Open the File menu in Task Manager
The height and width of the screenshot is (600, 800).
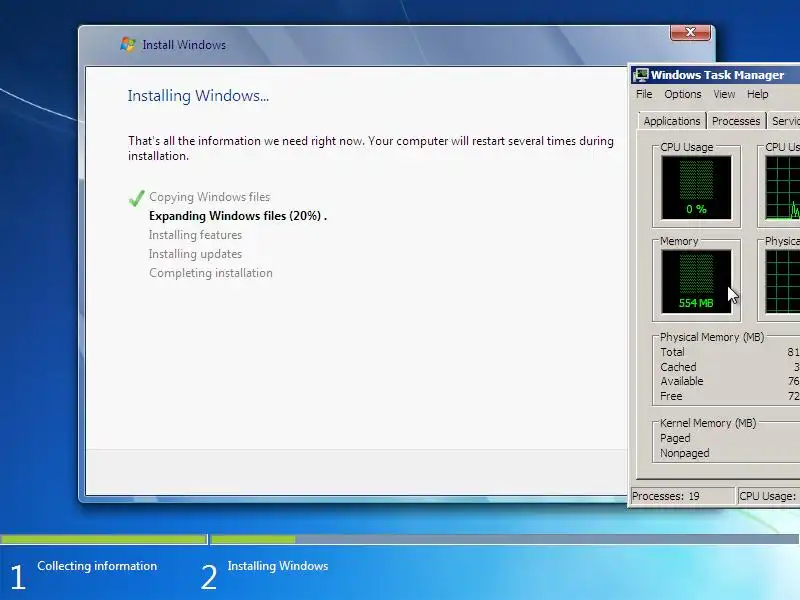(x=644, y=94)
